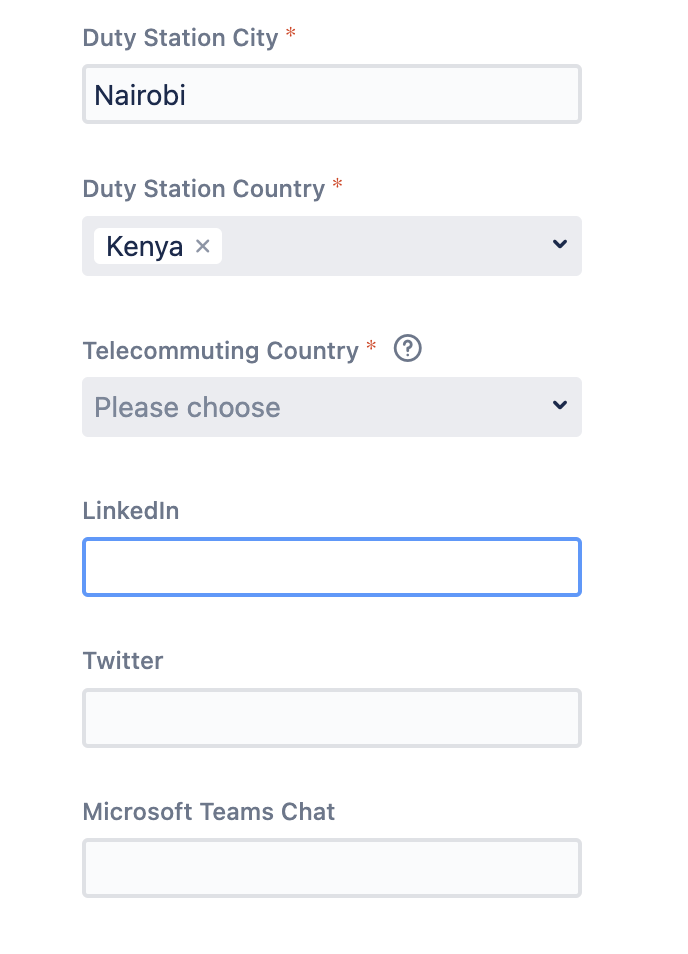Click the Duty Station Country label
Viewport: 688px width, 954px height.
coord(204,189)
